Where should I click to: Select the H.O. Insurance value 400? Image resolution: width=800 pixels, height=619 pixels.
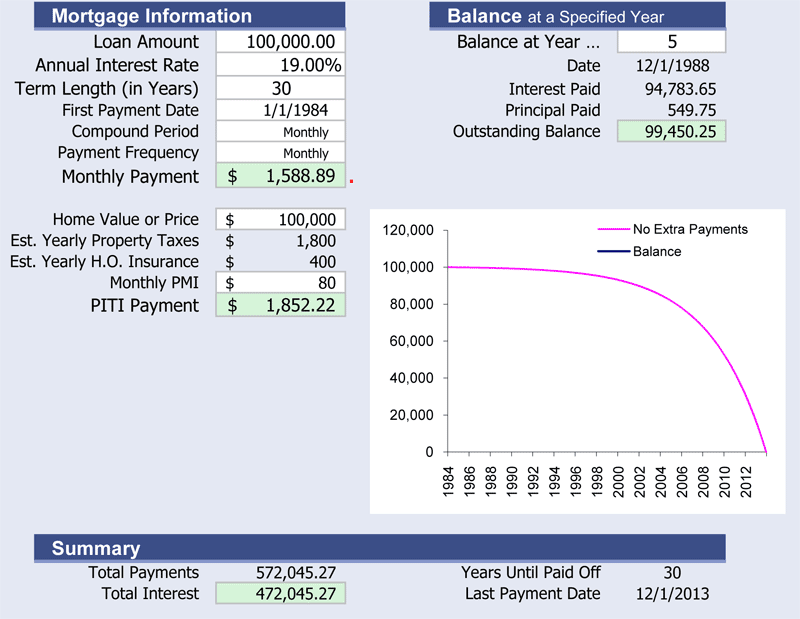click(x=322, y=262)
